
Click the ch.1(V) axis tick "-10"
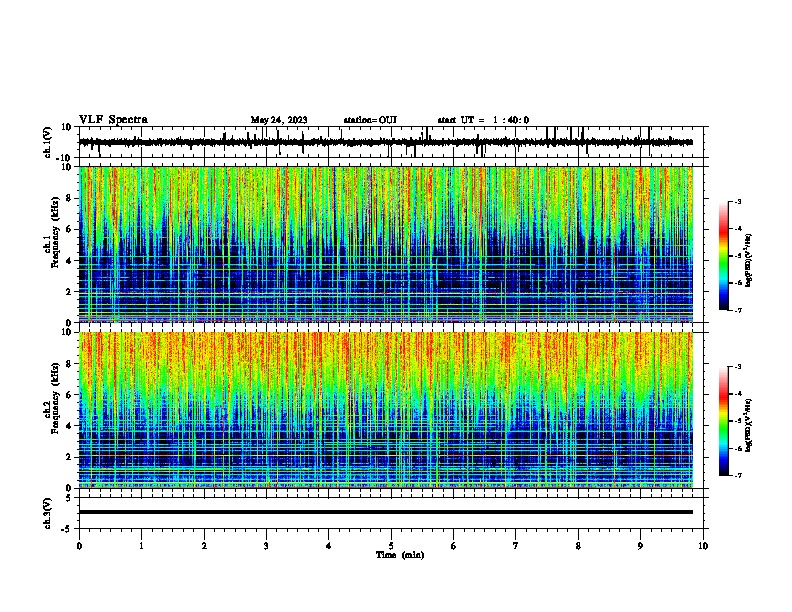coord(64,158)
